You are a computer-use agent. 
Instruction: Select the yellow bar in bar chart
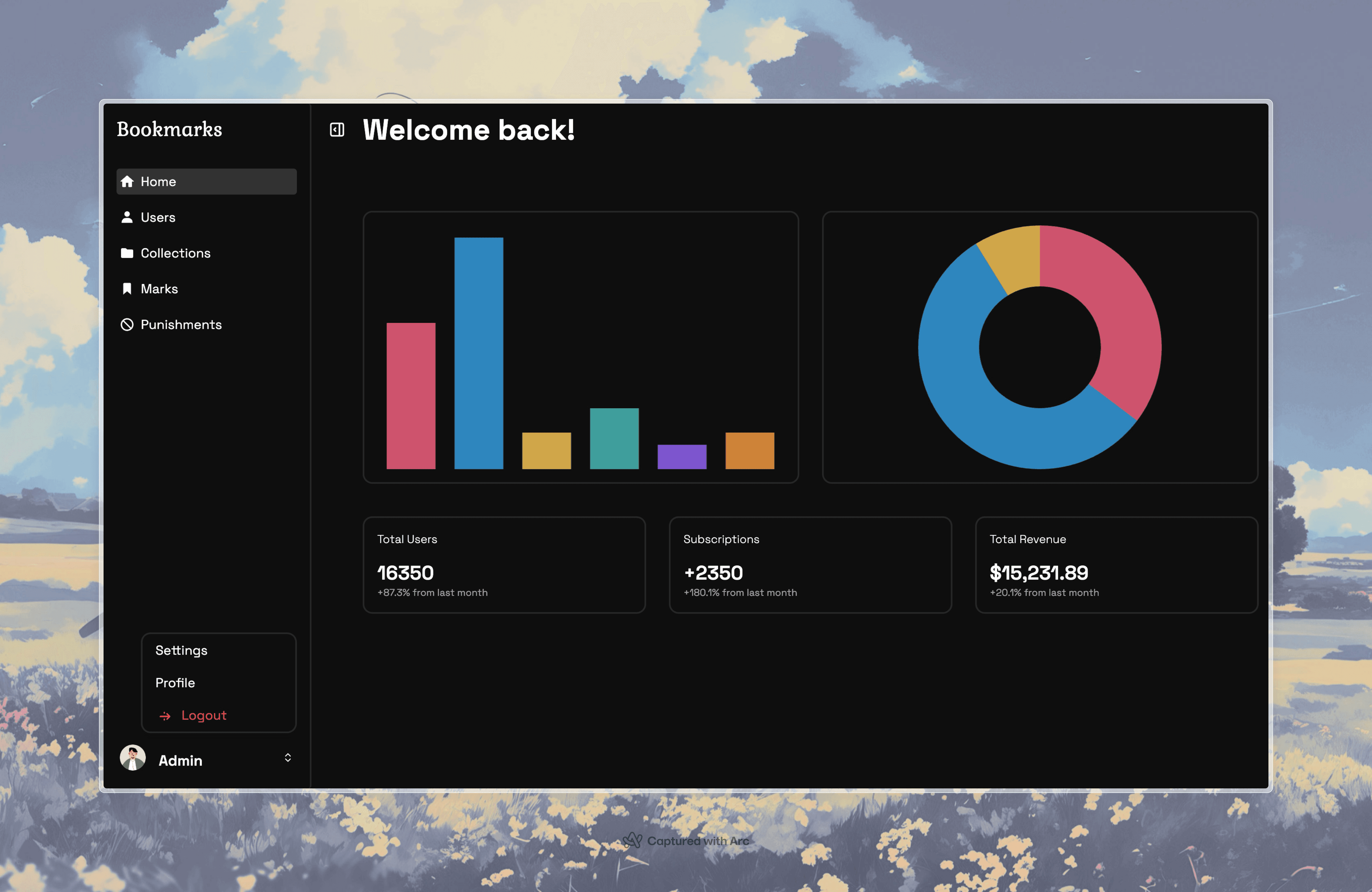tap(547, 450)
